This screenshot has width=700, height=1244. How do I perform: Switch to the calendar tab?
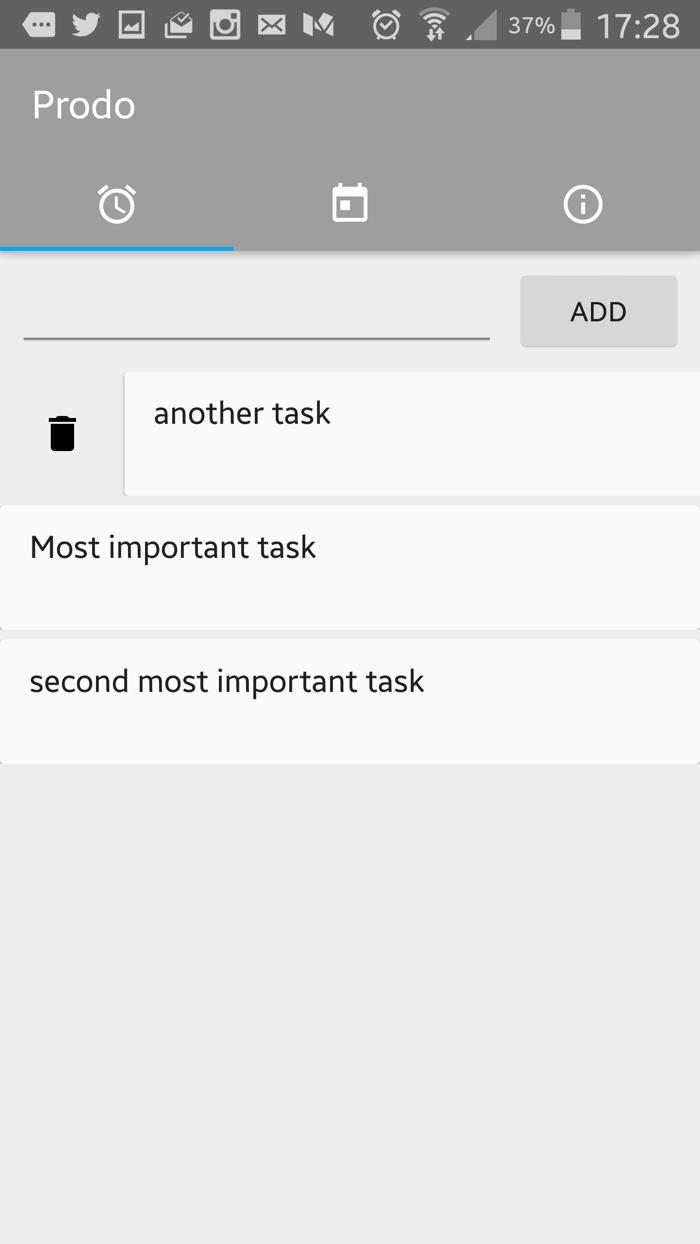[350, 204]
